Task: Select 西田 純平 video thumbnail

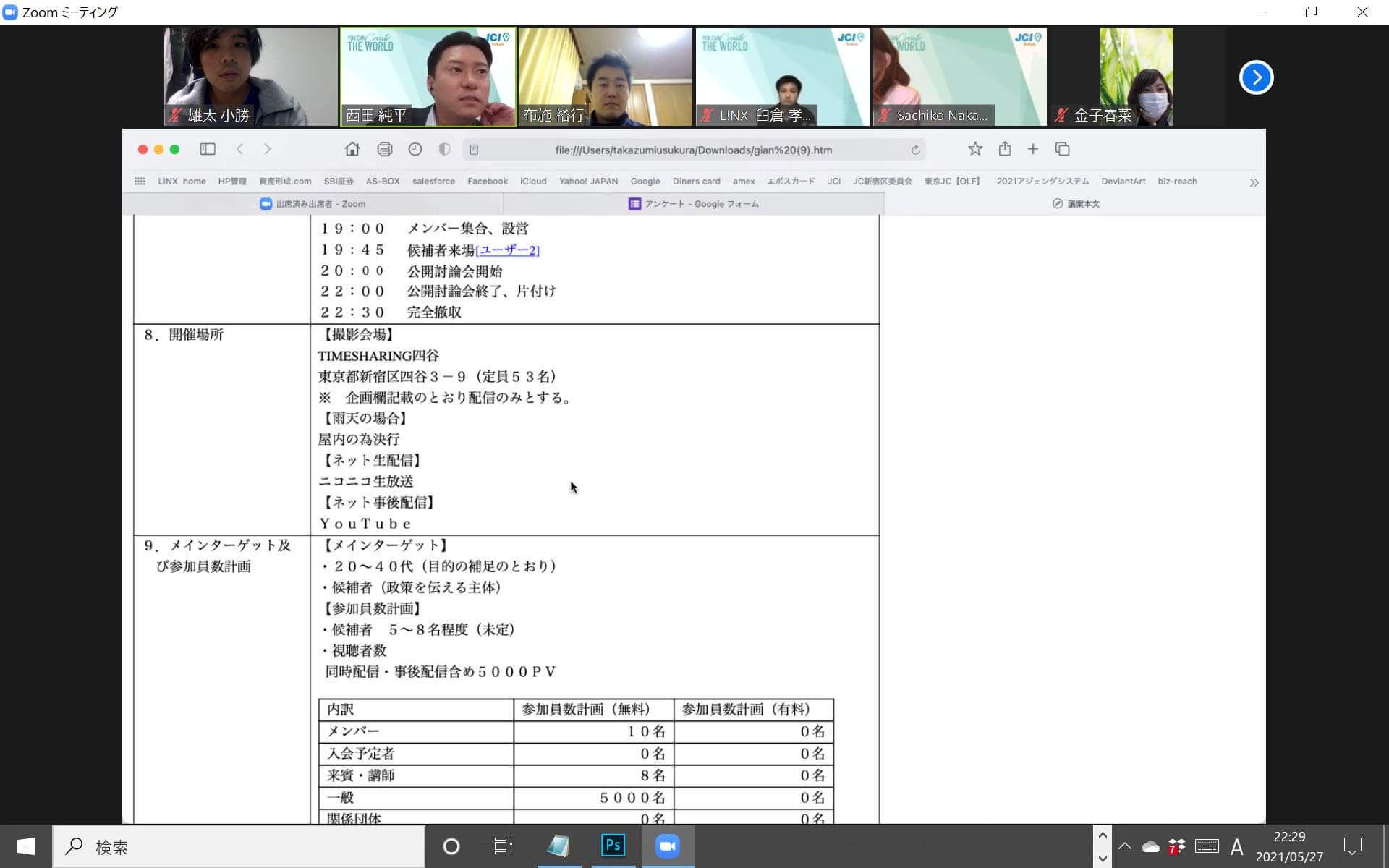Action: [x=428, y=77]
